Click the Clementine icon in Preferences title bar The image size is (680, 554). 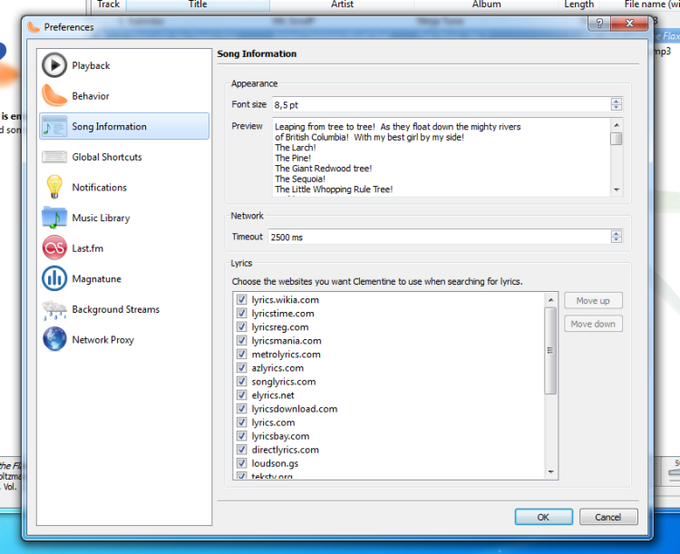[33, 27]
